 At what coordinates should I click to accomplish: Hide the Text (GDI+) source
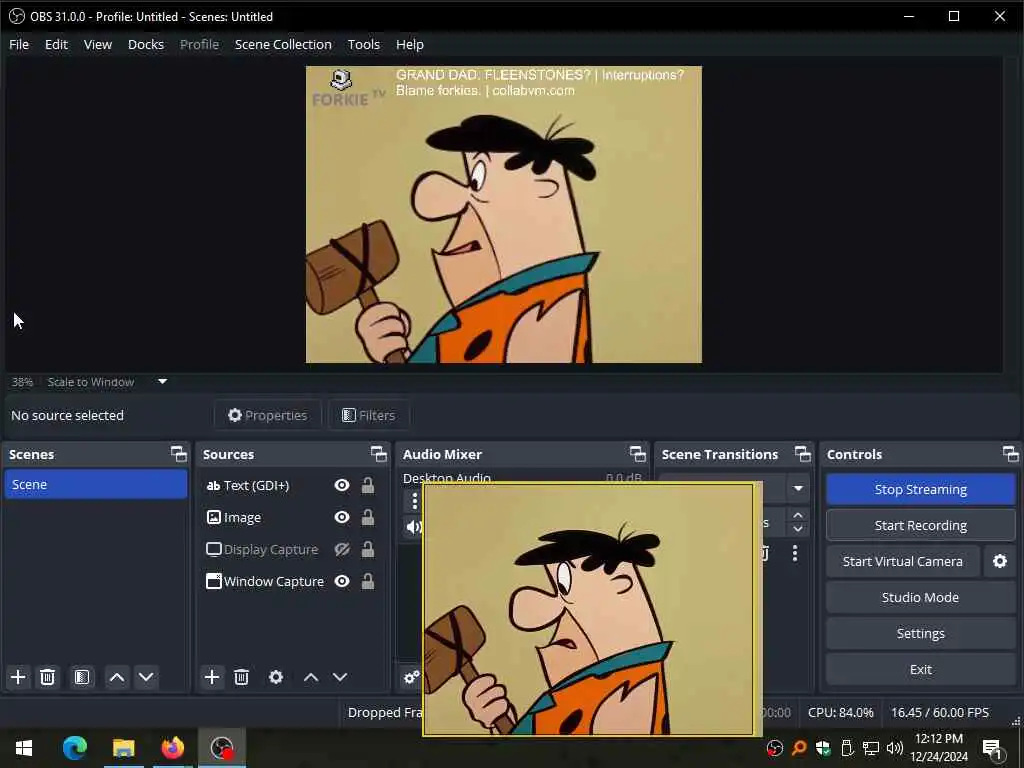tap(342, 485)
